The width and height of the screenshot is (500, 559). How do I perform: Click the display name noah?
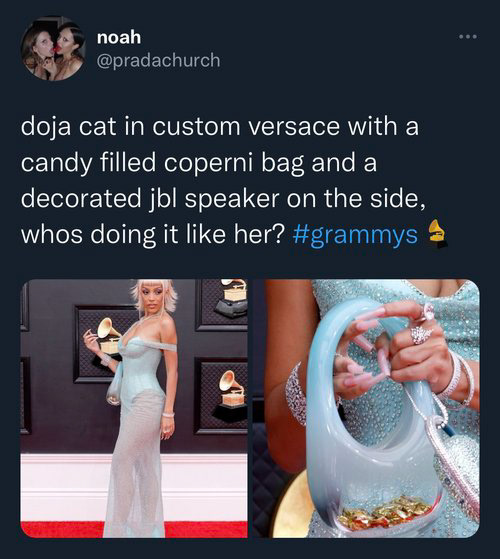pos(119,37)
